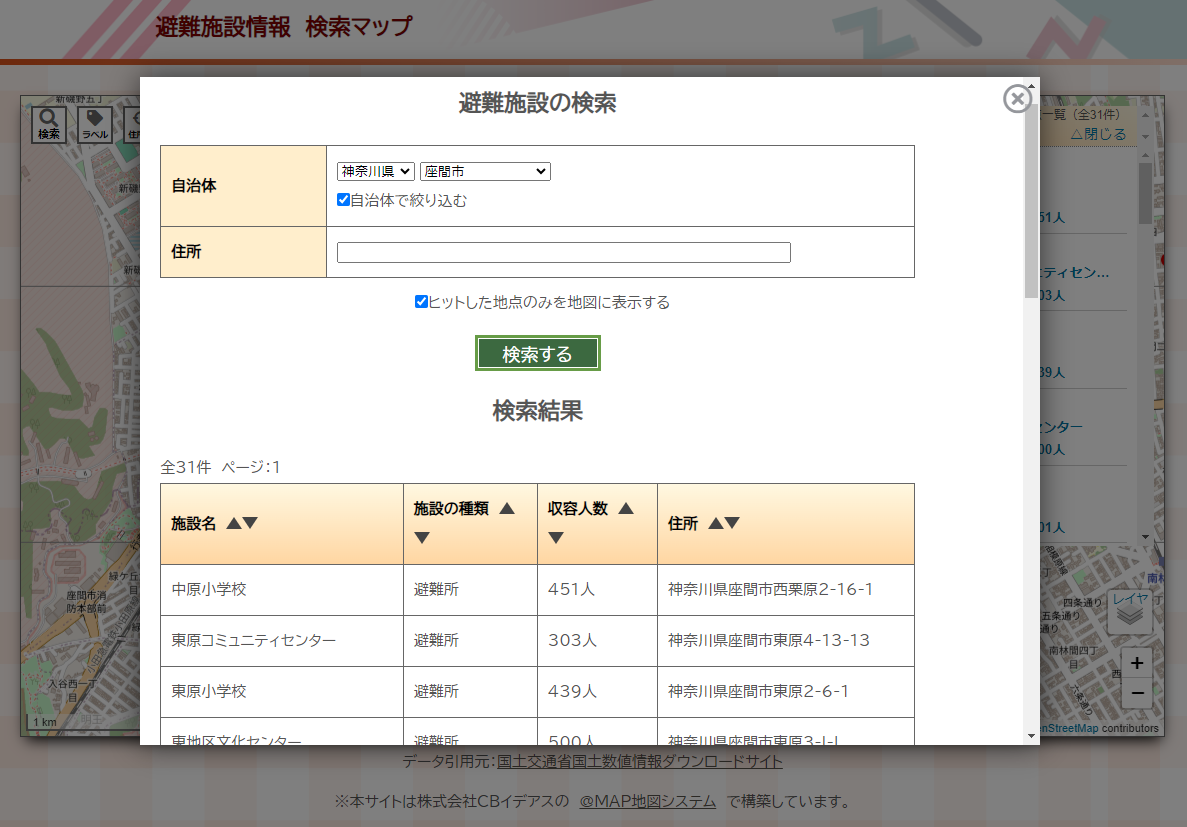Sort 収容人数 column ascending arrow
The image size is (1187, 827).
[626, 508]
